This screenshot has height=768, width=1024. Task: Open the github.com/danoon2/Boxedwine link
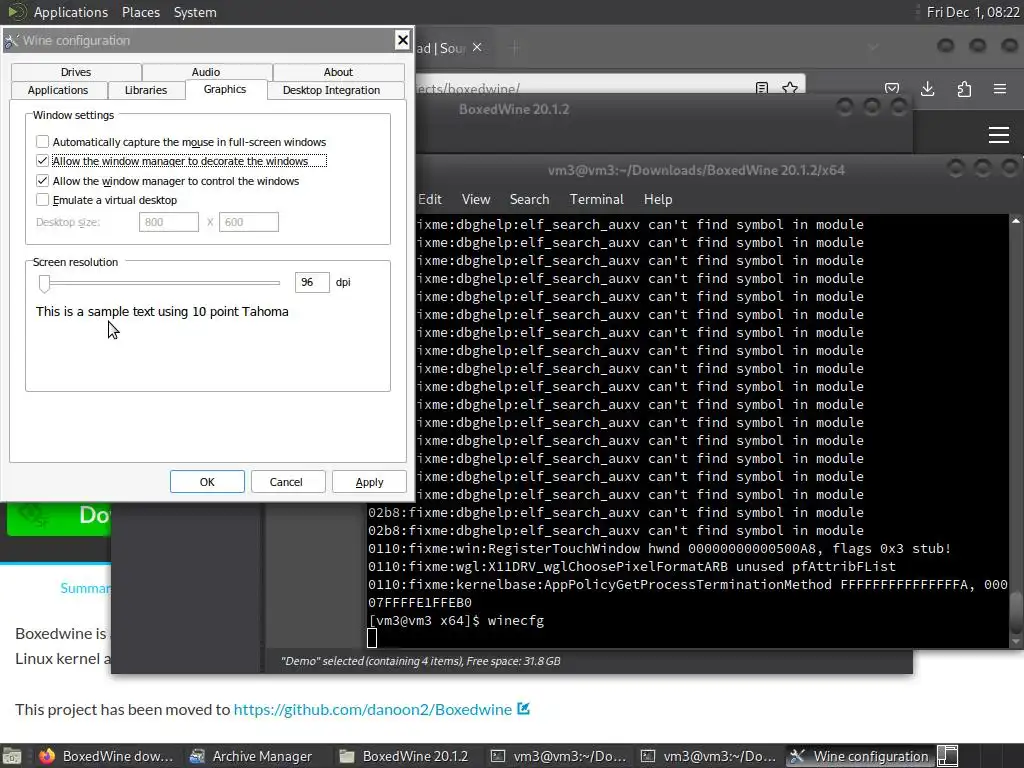point(373,709)
